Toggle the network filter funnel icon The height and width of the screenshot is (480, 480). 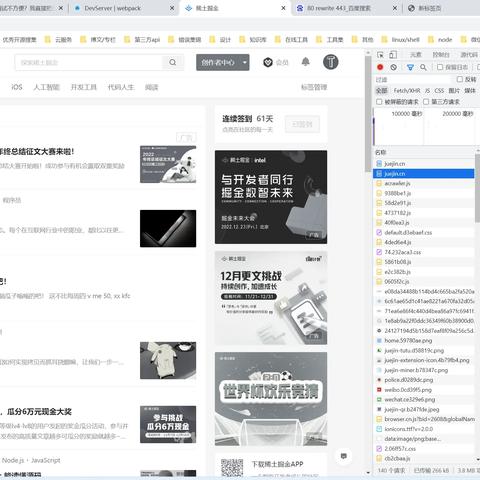[410, 67]
